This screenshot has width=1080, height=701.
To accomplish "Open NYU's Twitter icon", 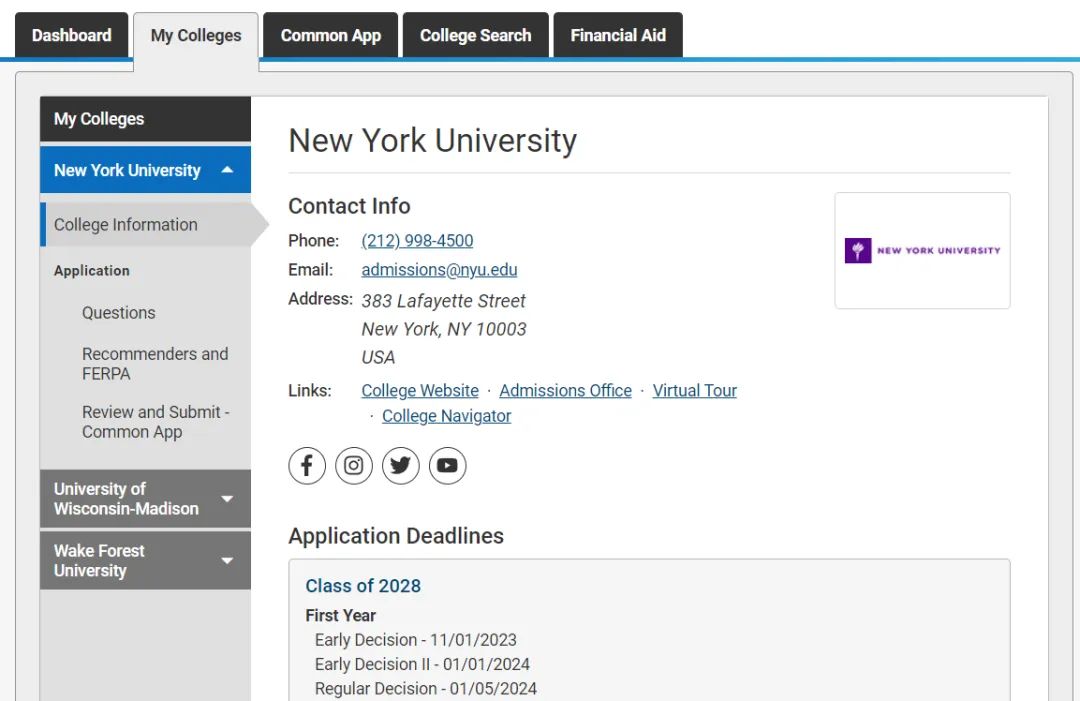I will pos(401,466).
